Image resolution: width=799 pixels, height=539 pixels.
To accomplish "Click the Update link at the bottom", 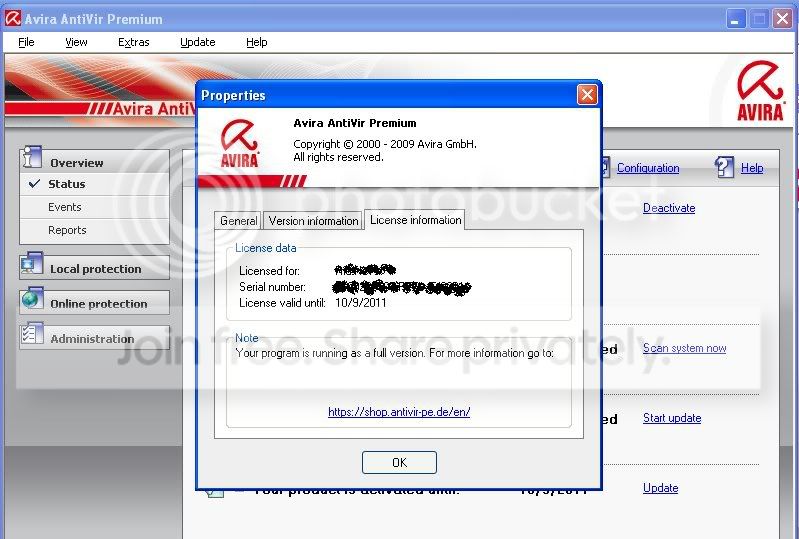I will pos(660,488).
